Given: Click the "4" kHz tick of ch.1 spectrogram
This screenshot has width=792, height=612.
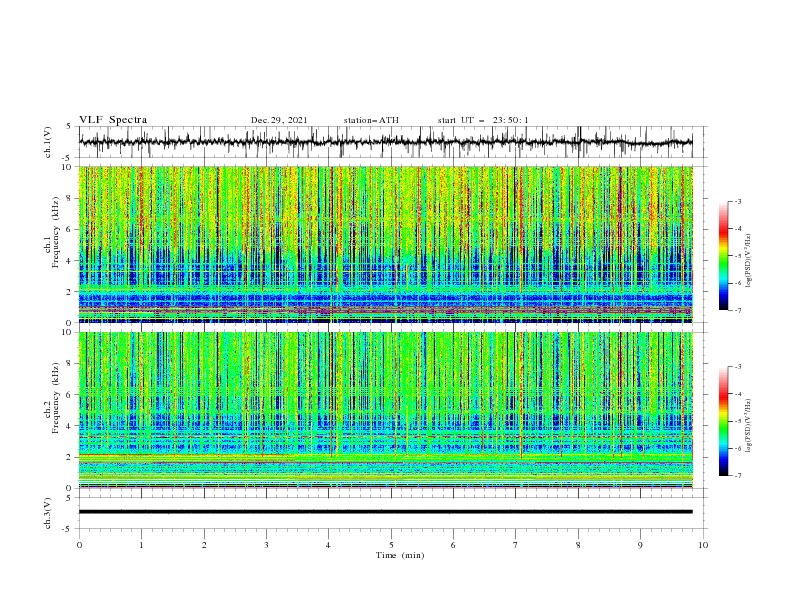Looking at the screenshot, I should 71,261.
